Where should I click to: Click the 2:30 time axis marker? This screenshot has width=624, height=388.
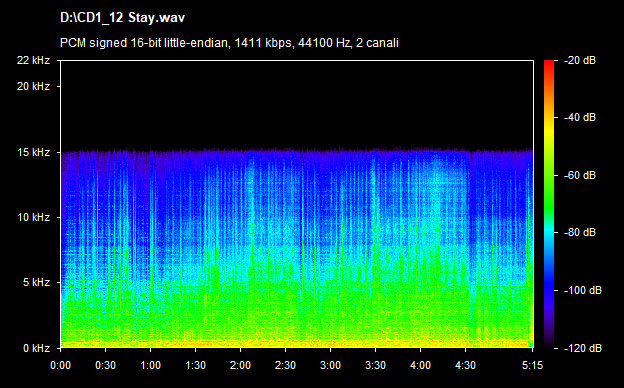[285, 365]
